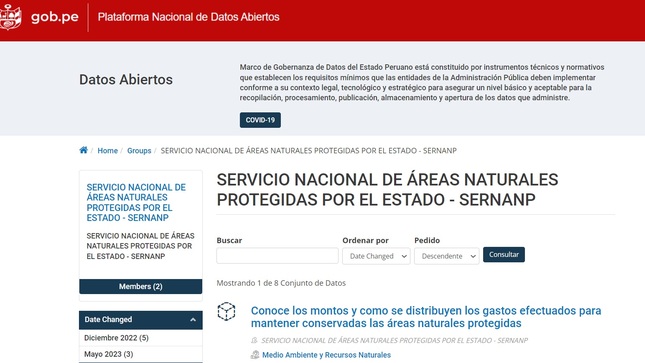Click the category icon beside Medio Ambiente

(x=255, y=355)
